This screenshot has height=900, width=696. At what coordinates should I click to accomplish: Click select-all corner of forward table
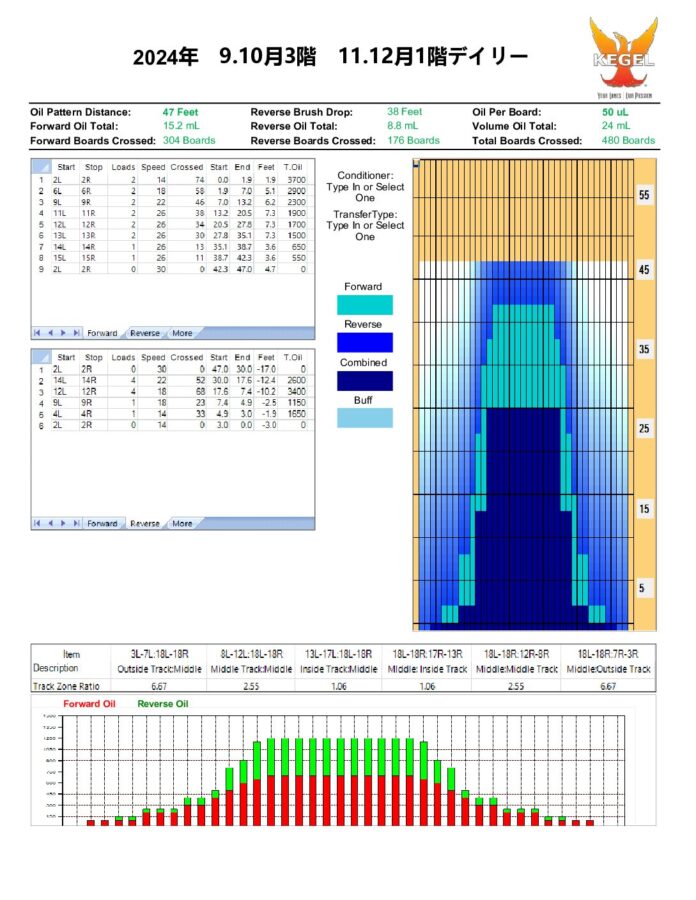tap(41, 167)
